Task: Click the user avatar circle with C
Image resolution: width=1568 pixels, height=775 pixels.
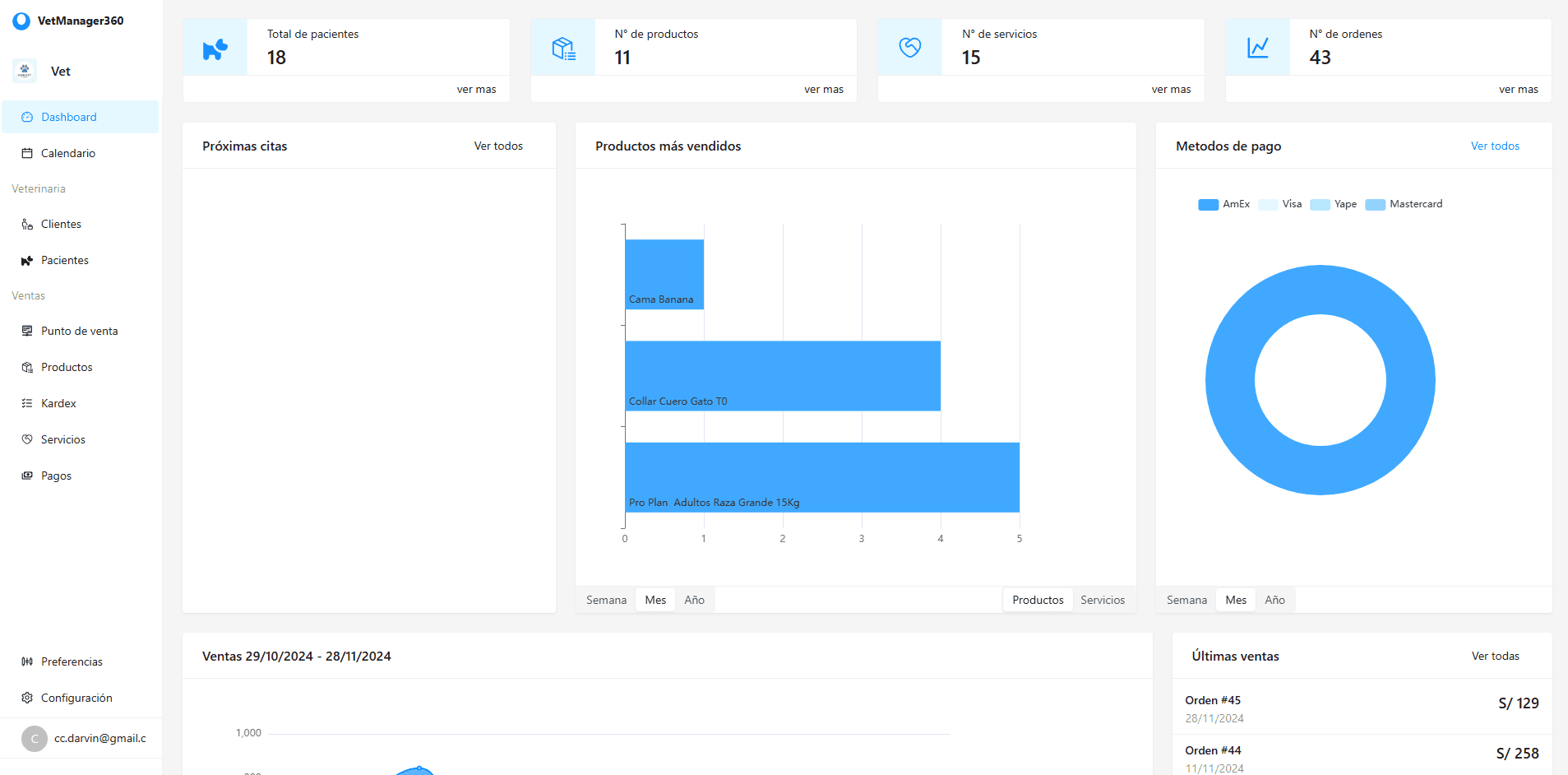Action: [35, 739]
